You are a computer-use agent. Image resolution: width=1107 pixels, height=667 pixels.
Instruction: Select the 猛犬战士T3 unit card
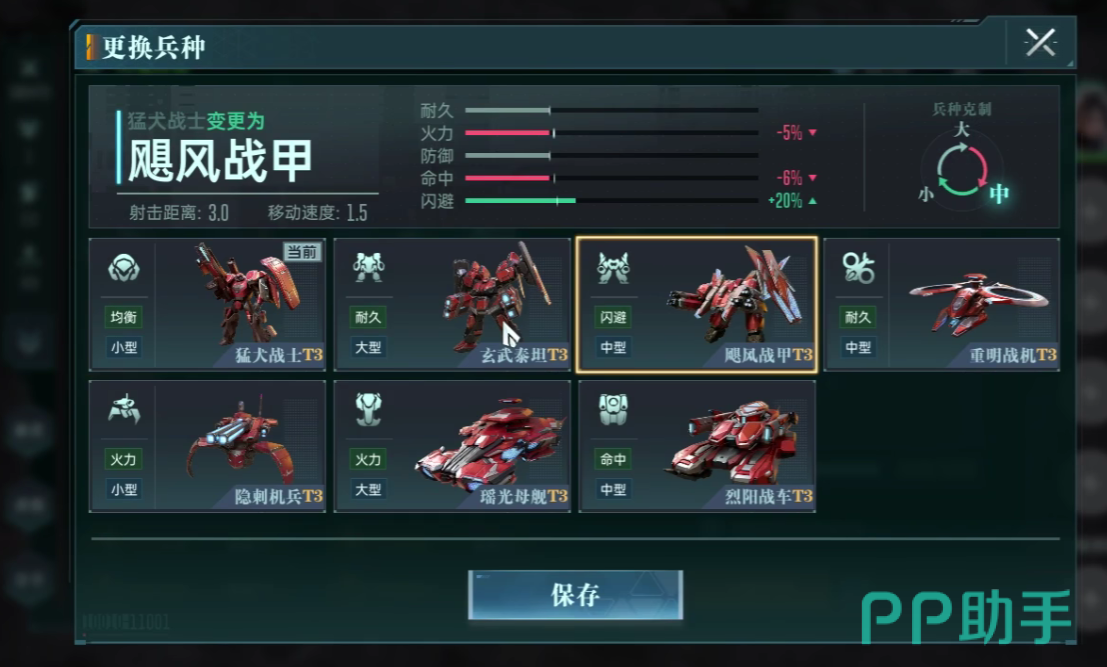[208, 304]
